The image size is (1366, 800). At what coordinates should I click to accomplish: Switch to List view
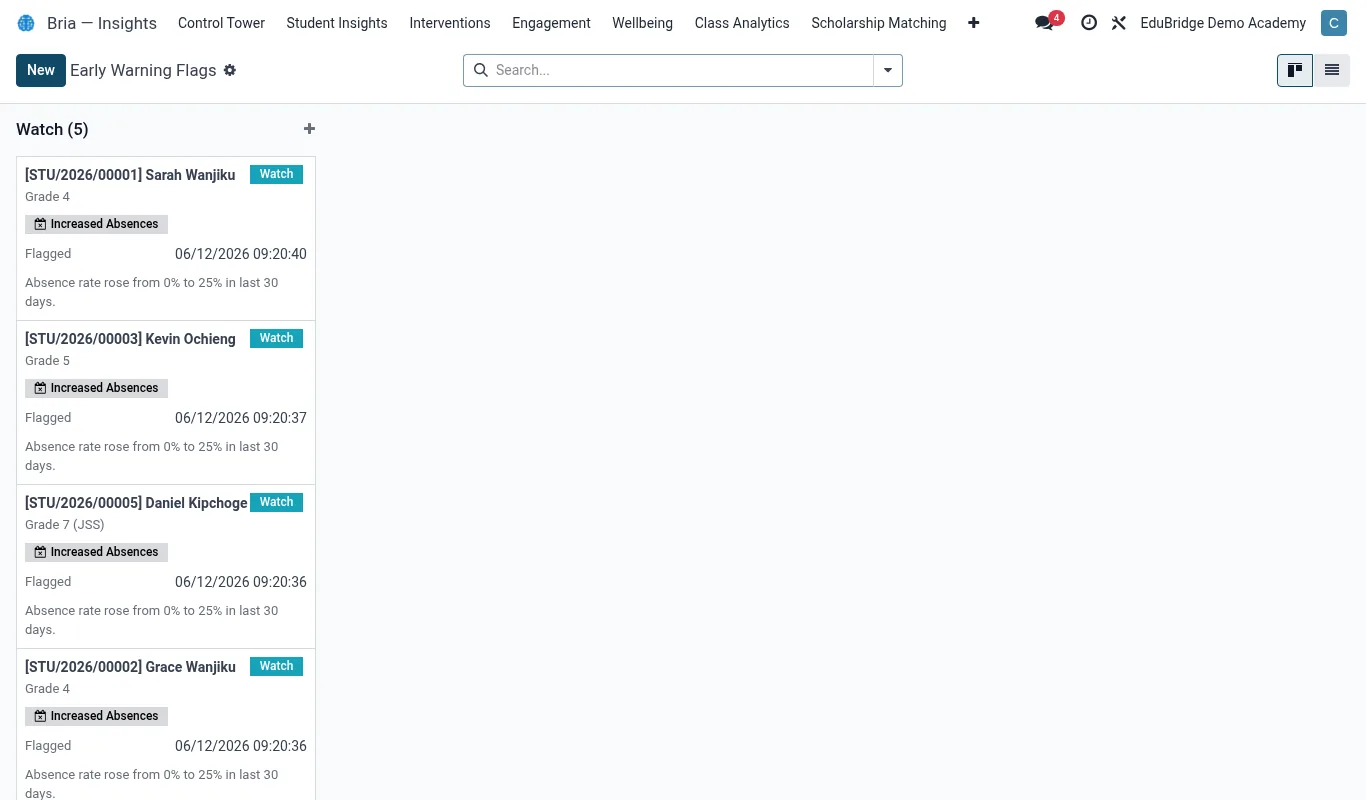pyautogui.click(x=1332, y=70)
